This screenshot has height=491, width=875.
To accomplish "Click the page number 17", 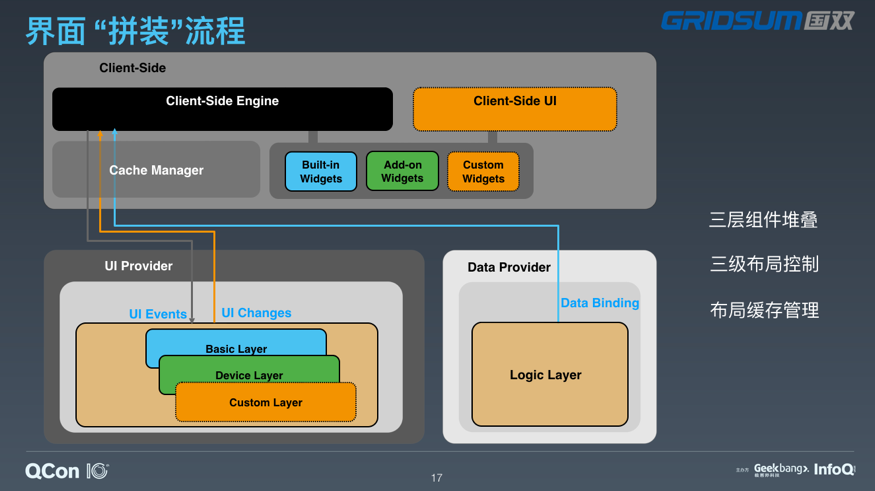I will pyautogui.click(x=436, y=478).
